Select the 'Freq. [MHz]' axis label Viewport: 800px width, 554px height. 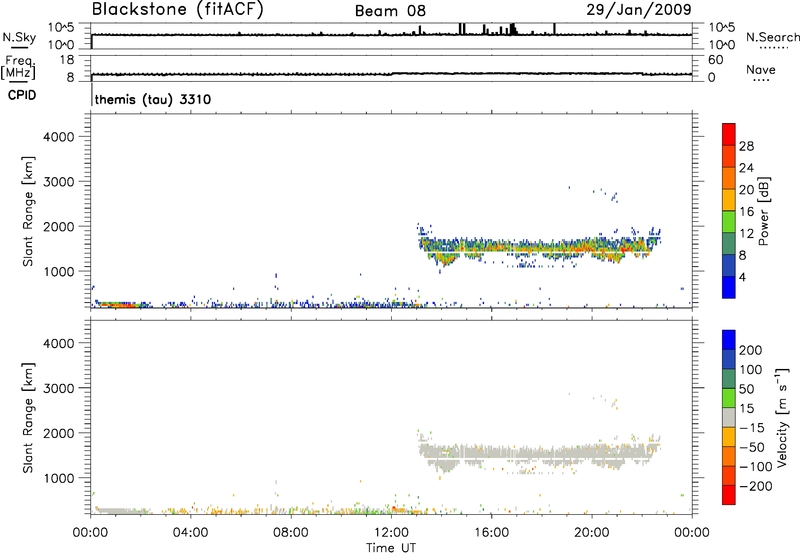[18, 67]
